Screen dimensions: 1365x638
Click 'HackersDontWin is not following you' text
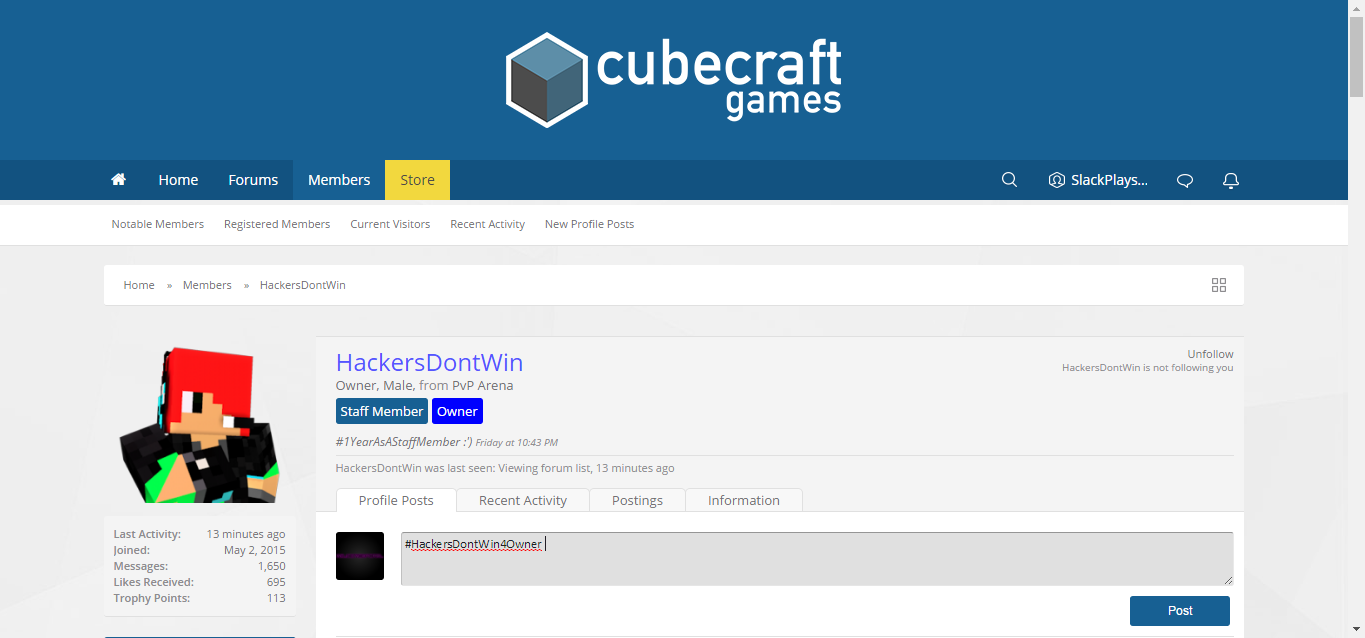click(x=1147, y=368)
